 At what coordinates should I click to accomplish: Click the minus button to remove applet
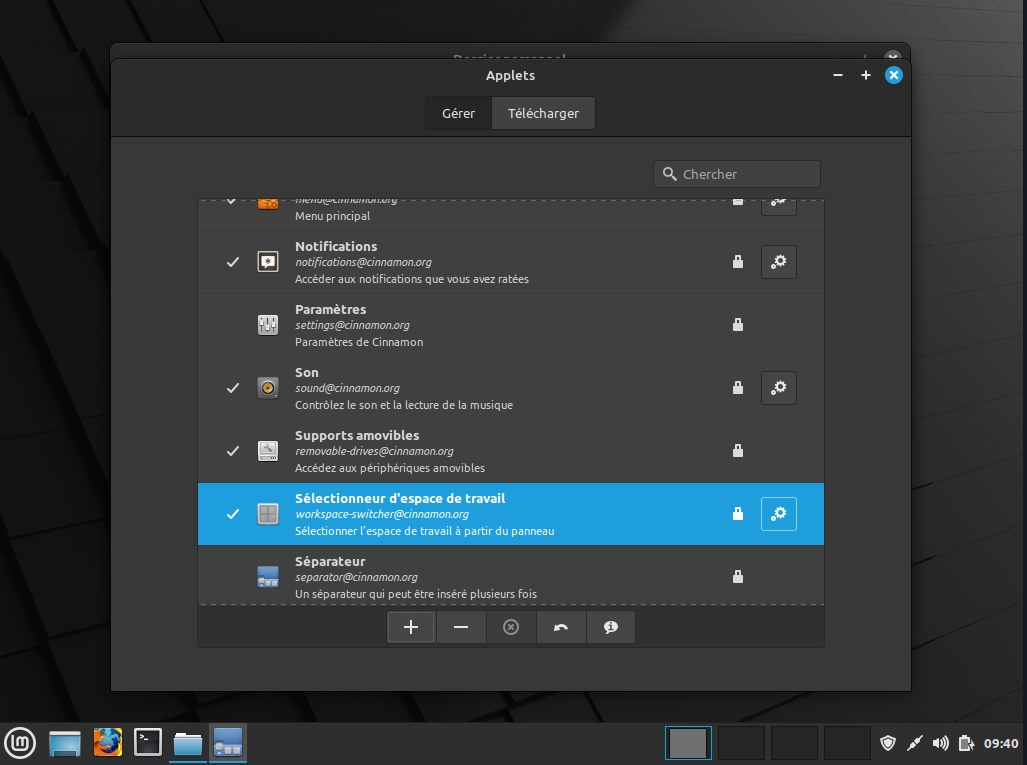point(461,627)
